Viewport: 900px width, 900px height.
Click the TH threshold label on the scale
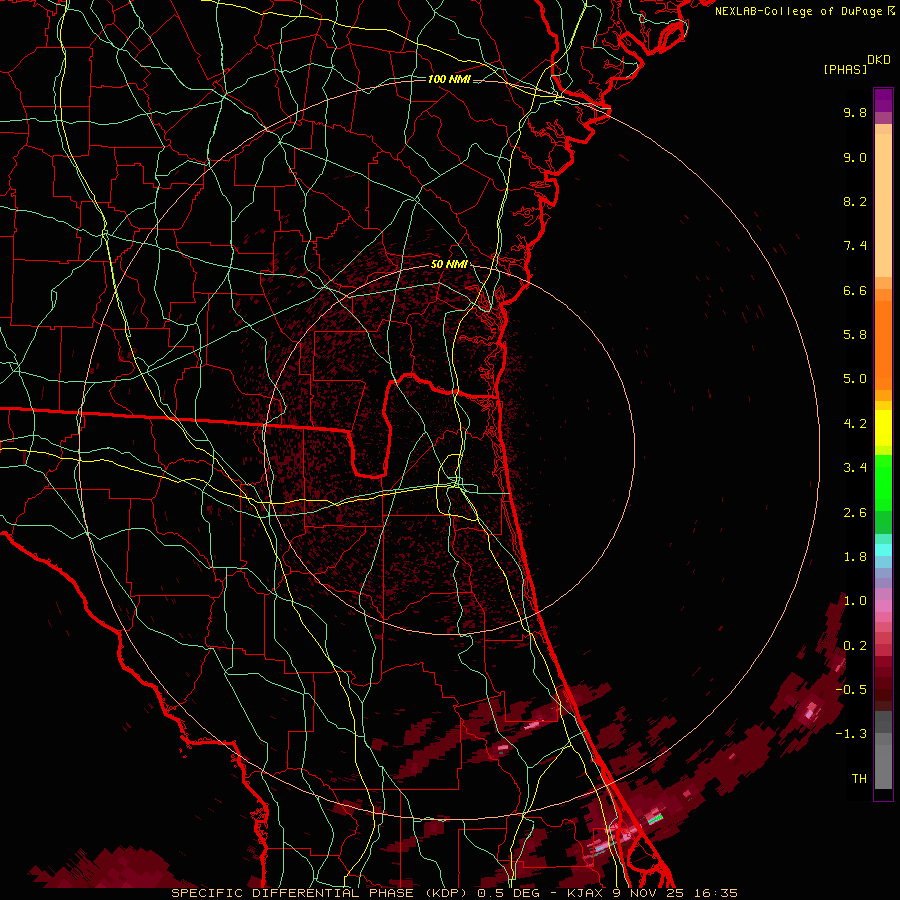tap(859, 778)
